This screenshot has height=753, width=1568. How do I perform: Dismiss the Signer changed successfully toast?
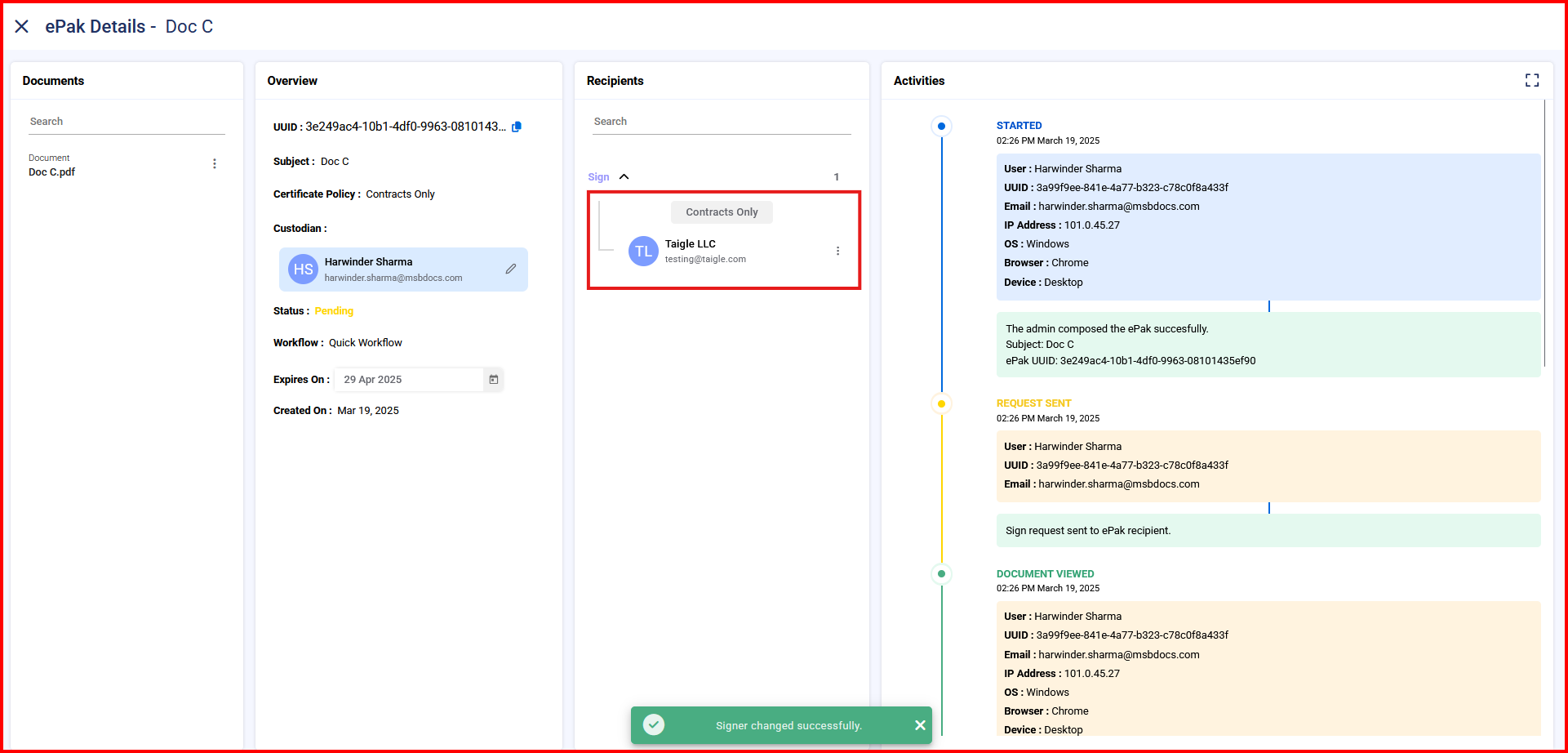920,725
